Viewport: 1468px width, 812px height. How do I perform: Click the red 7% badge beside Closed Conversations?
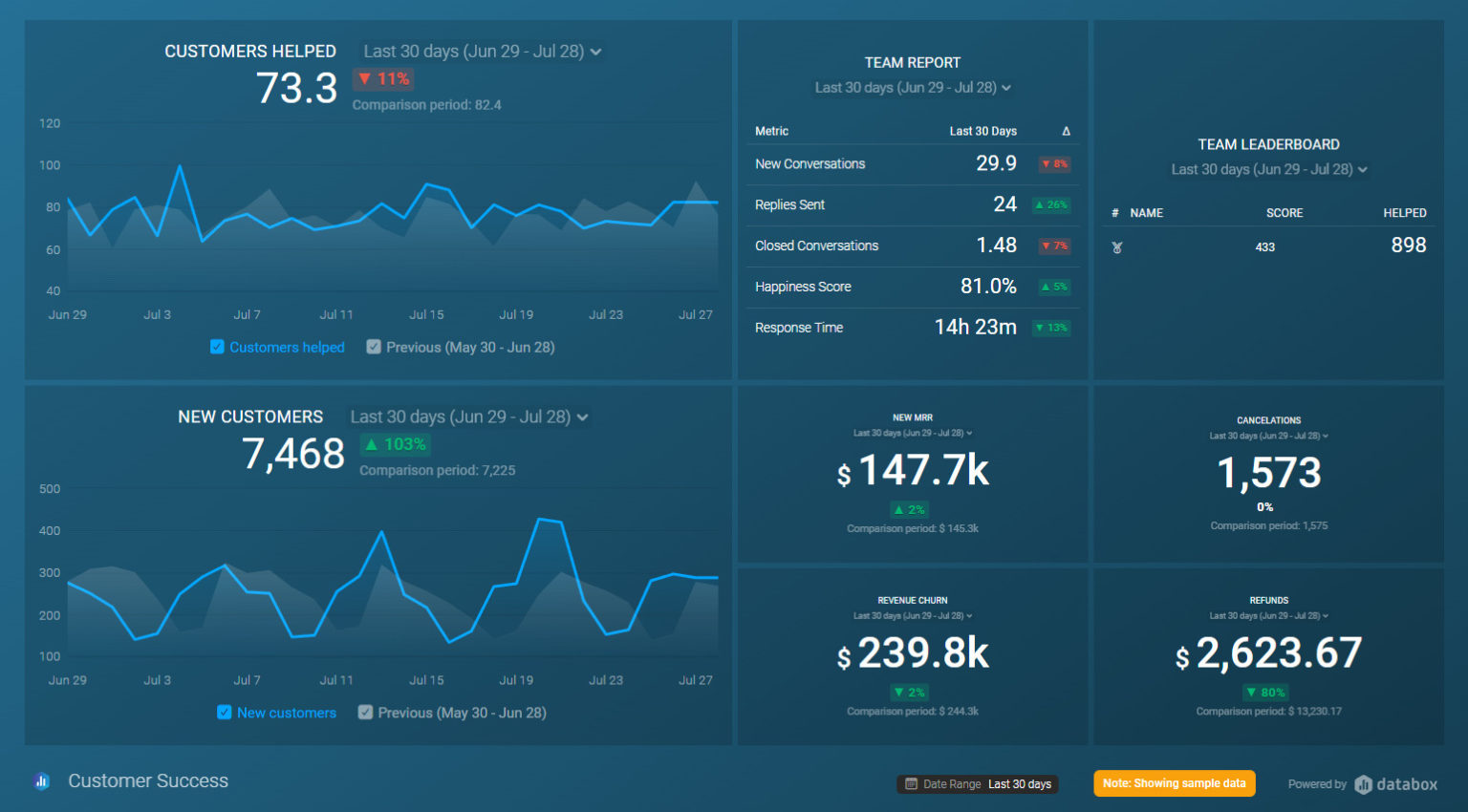(x=1054, y=246)
